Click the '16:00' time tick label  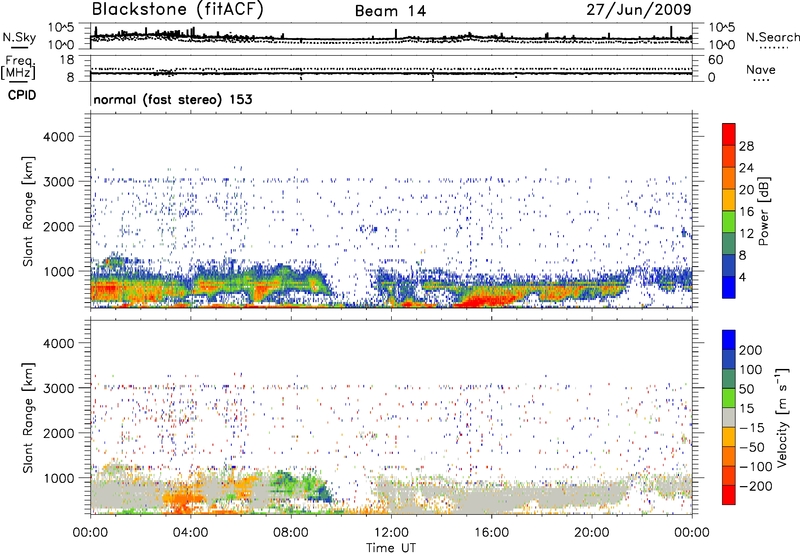point(491,533)
